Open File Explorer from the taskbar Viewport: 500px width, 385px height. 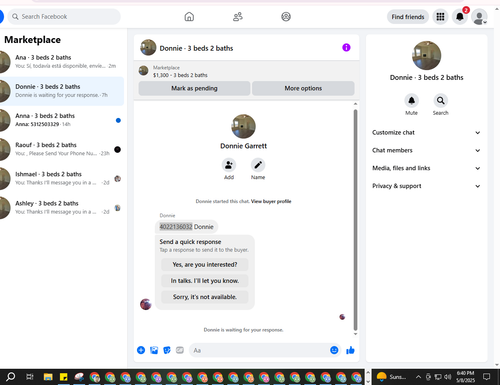coord(48,377)
